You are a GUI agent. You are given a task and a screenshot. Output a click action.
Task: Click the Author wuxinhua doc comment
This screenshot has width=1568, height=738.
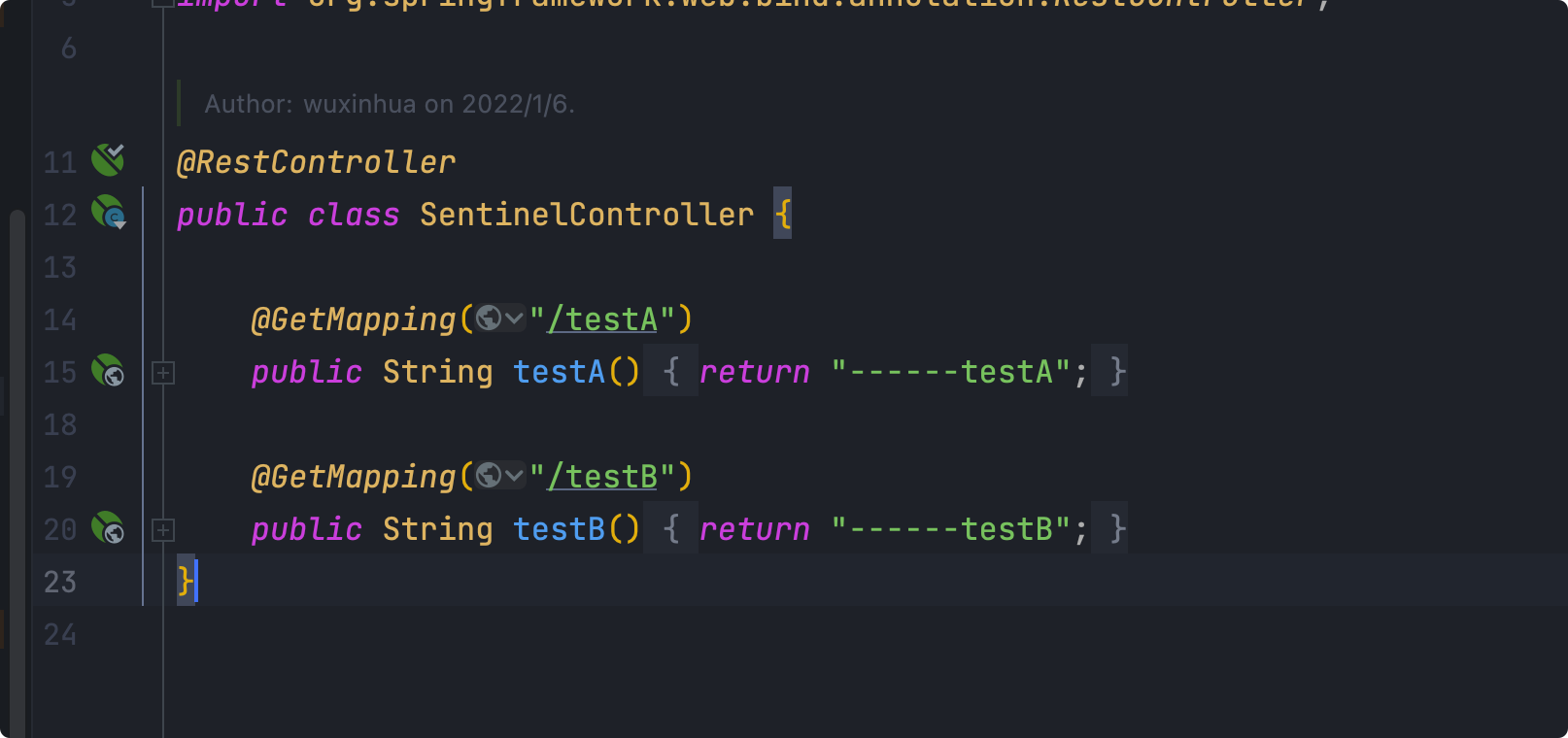coord(390,104)
